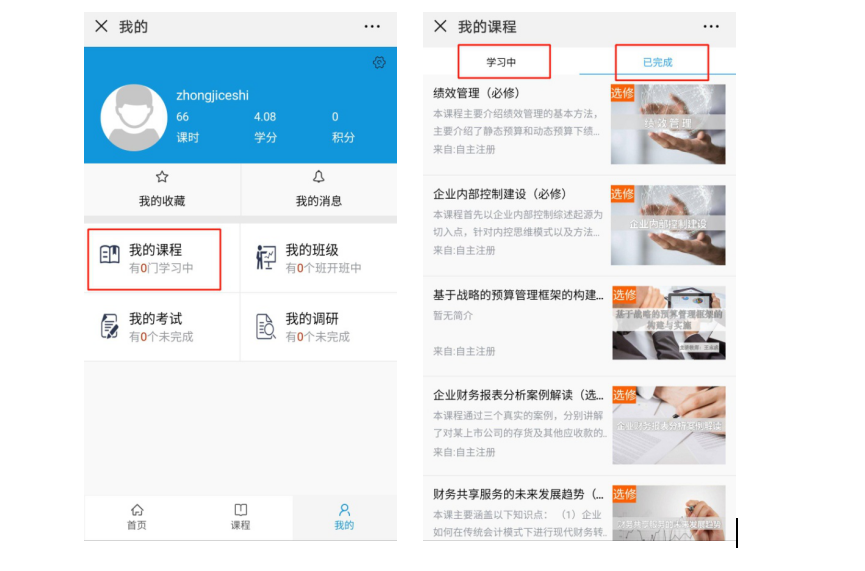Viewport: 865px width, 571px height.
Task: Open 我的课程 entry
Action: [154, 259]
